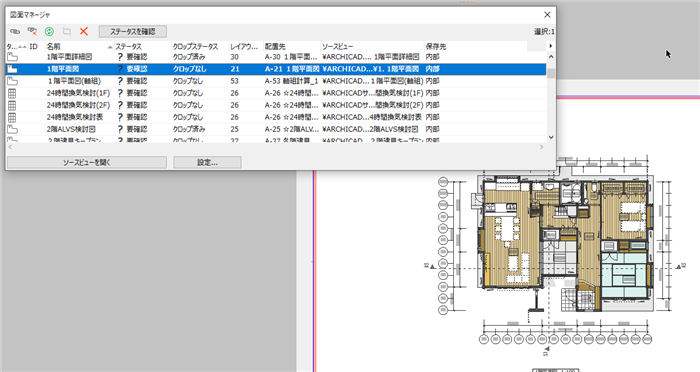
Task: Click the folder icon of 1階平面詳細図 row
Action: click(x=12, y=57)
